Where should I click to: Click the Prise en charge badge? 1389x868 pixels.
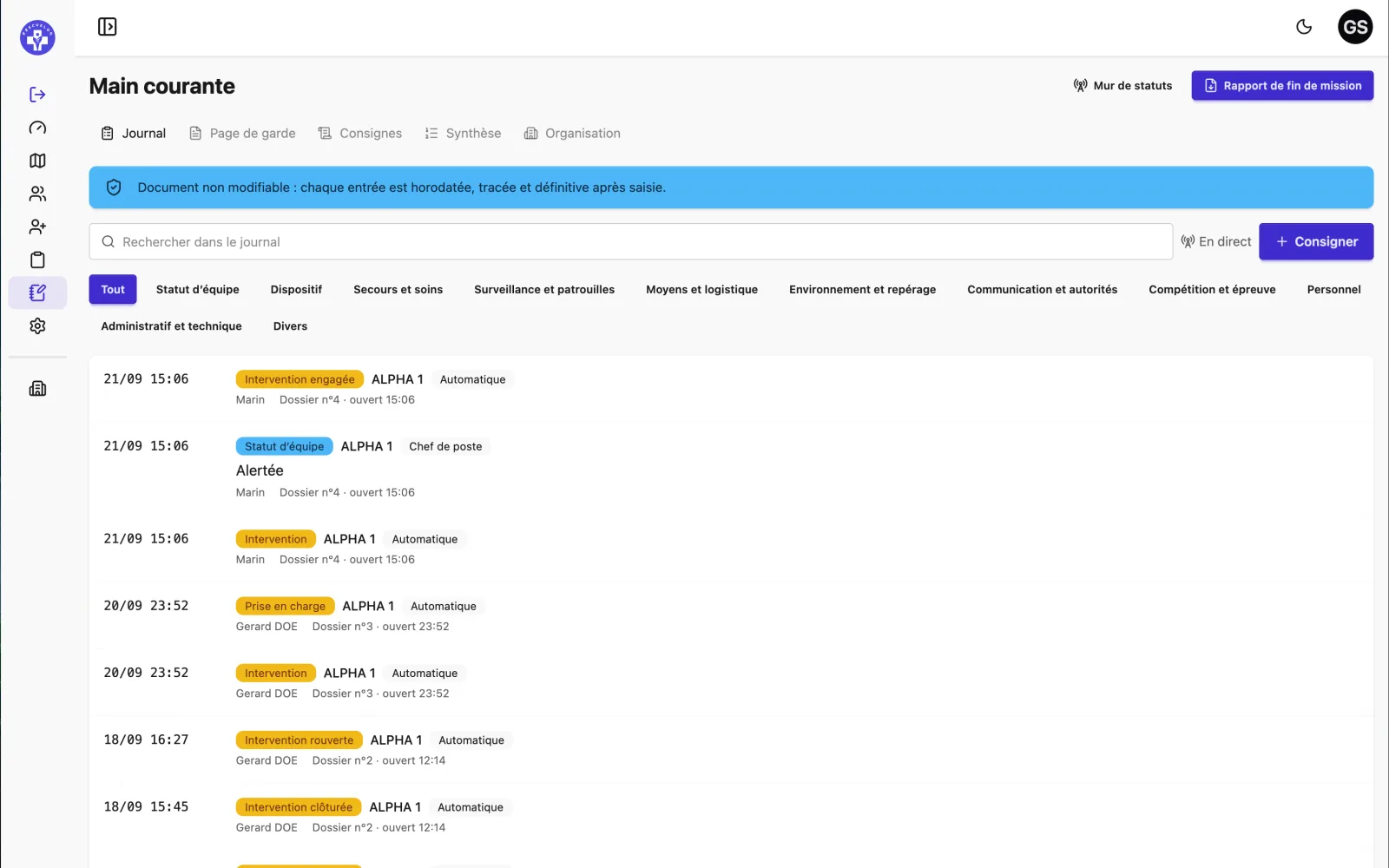(285, 606)
